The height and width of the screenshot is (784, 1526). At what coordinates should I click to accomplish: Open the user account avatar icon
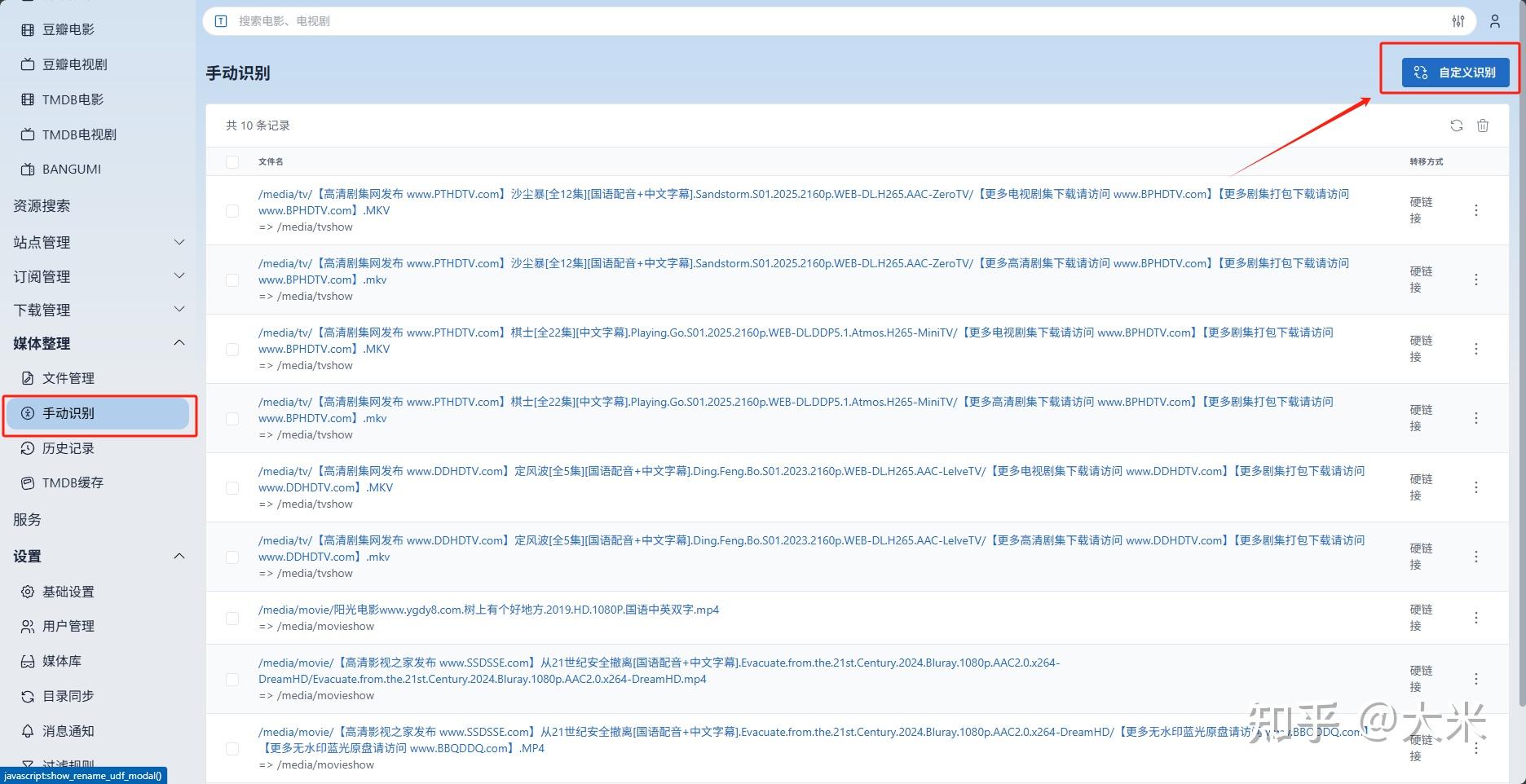[1495, 21]
